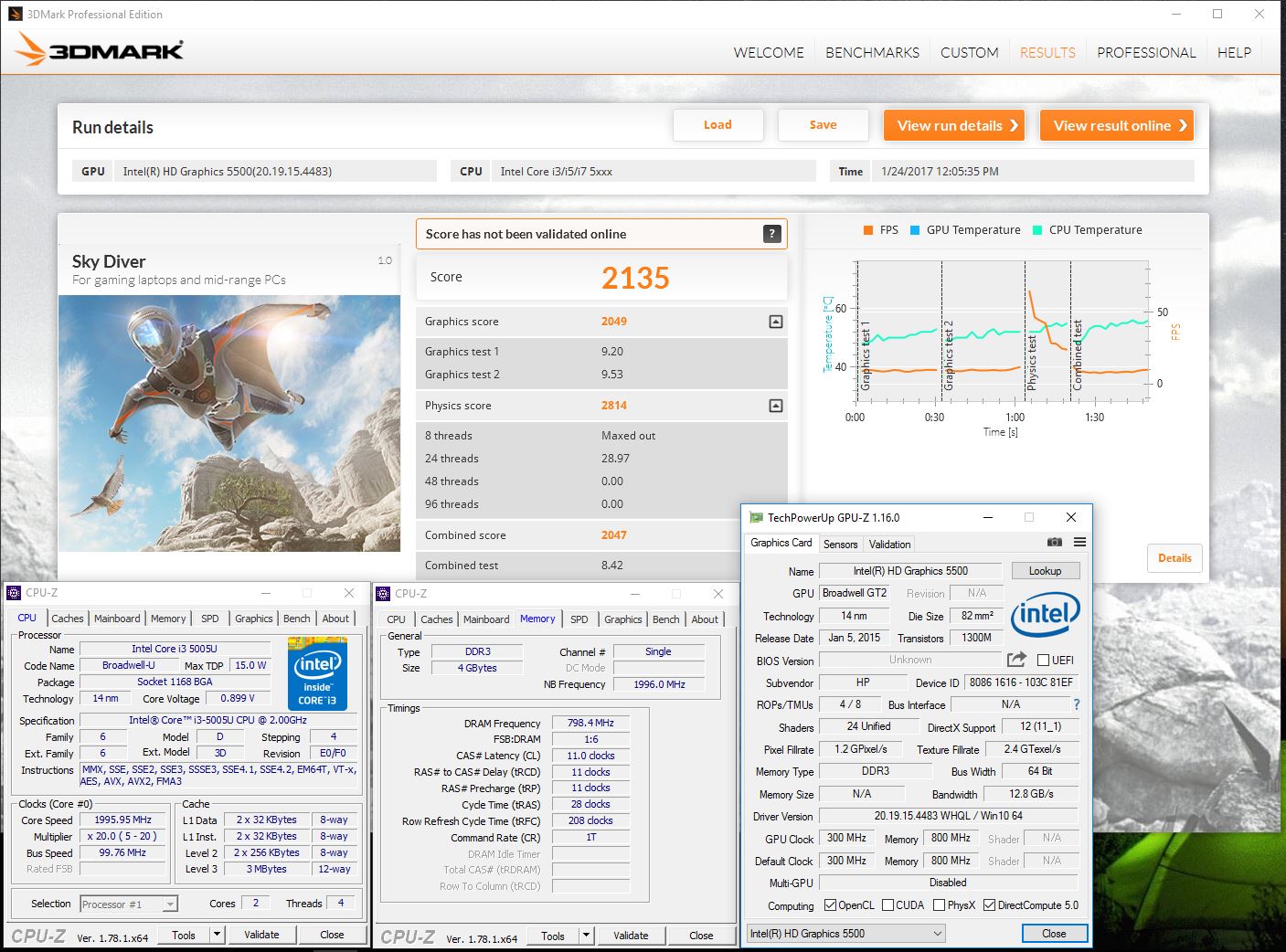Open Tools dropdown arrow in Memory CPU-Z window
Viewport: 1286px width, 952px height.
(586, 936)
